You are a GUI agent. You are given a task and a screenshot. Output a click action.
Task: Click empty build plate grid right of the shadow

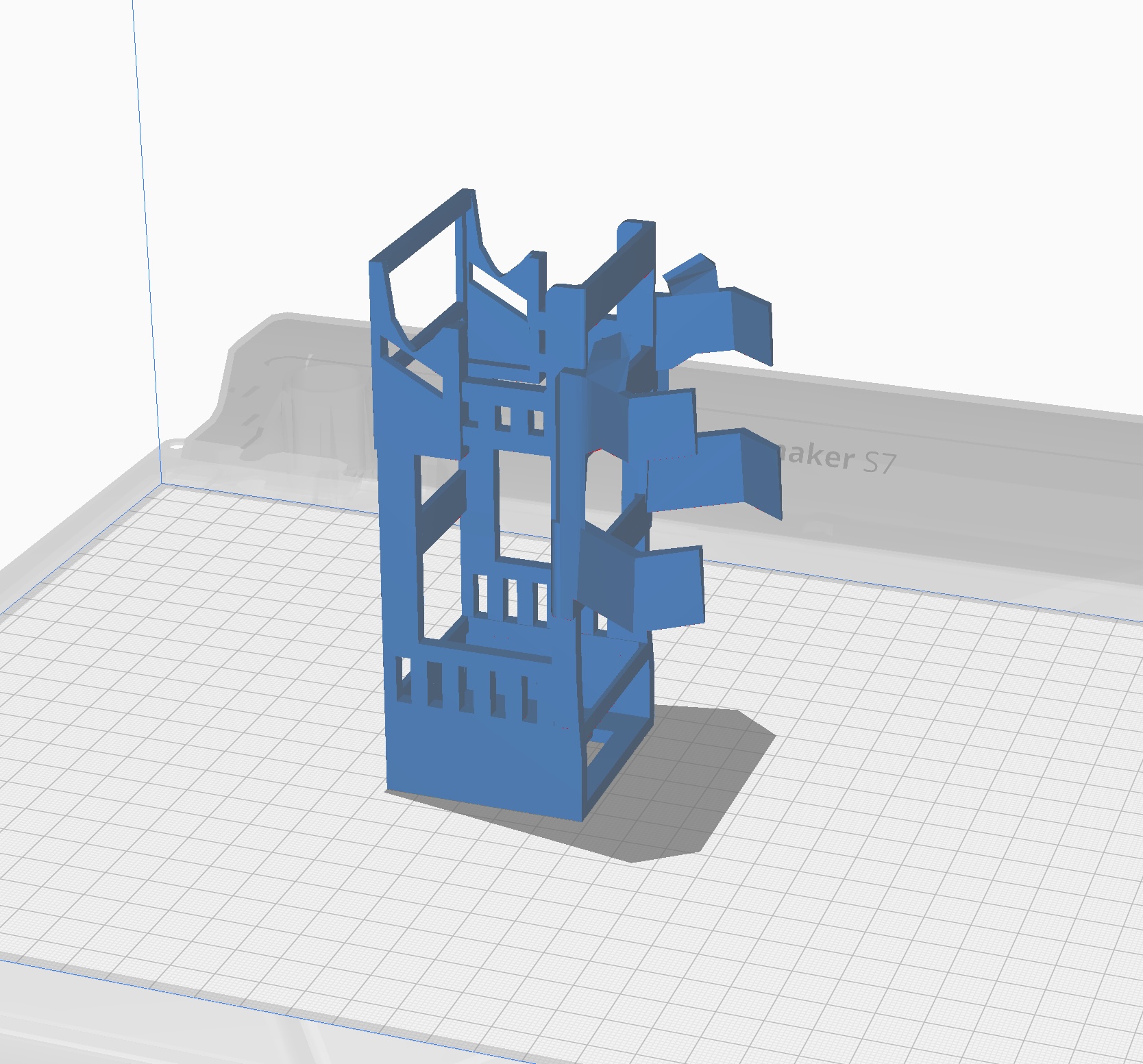[x=925, y=754]
